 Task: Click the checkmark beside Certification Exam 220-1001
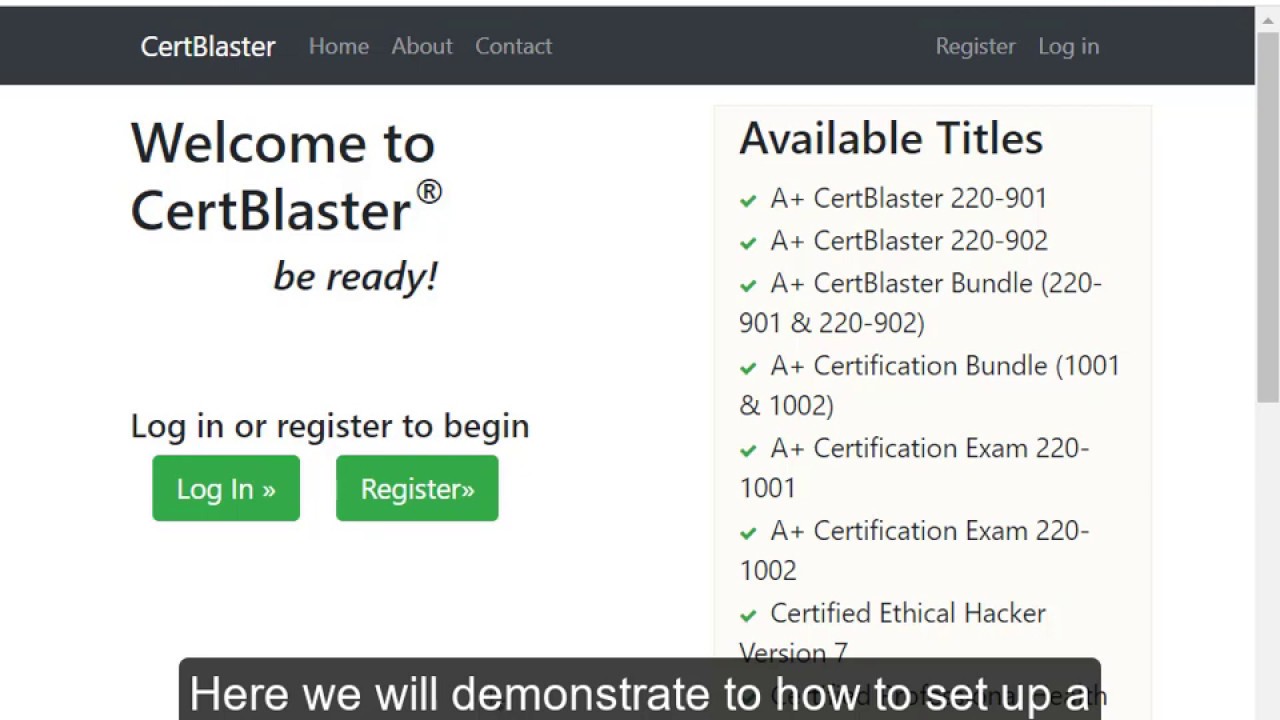748,450
